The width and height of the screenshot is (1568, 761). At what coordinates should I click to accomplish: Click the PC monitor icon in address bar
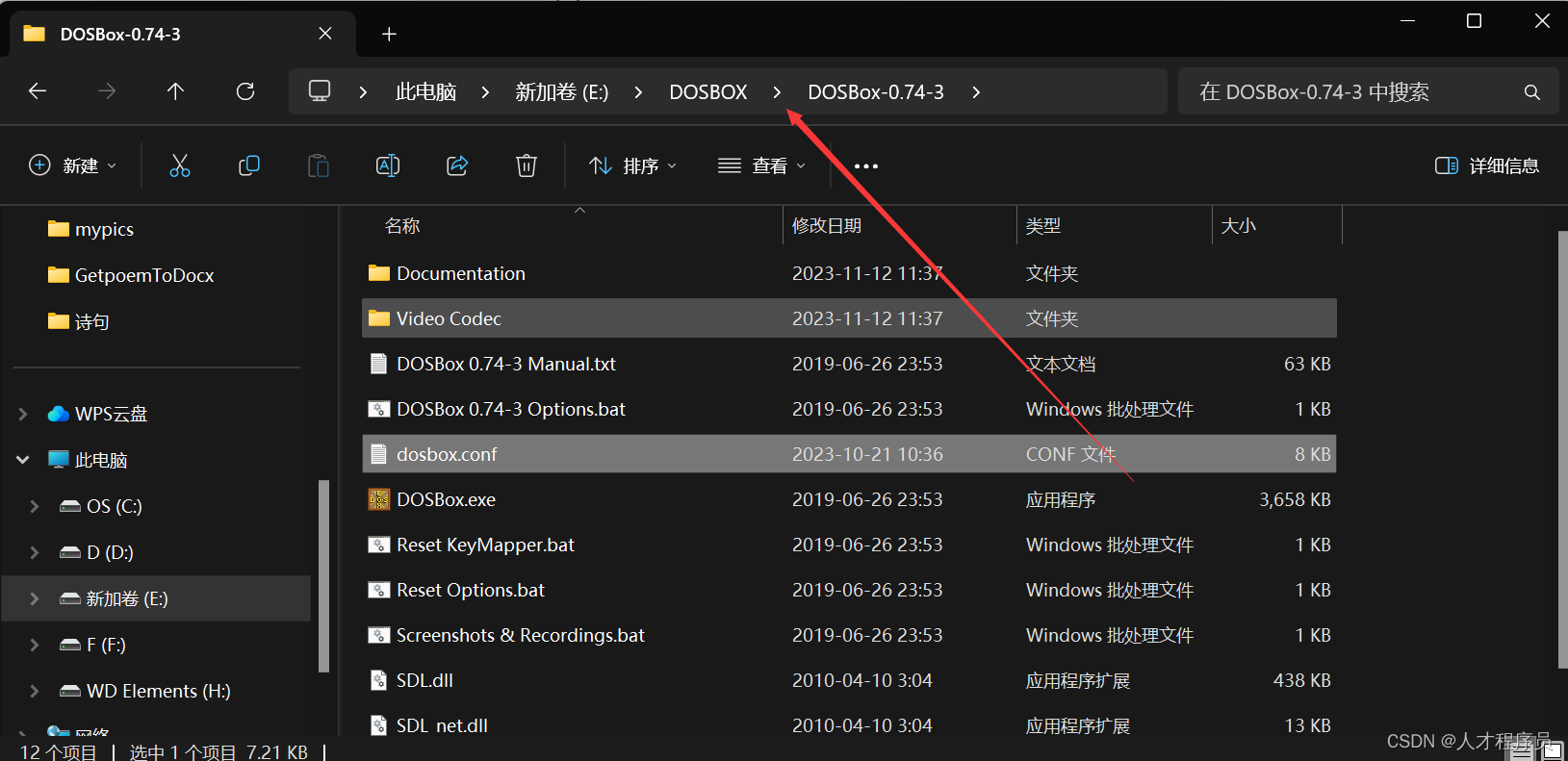tap(320, 91)
